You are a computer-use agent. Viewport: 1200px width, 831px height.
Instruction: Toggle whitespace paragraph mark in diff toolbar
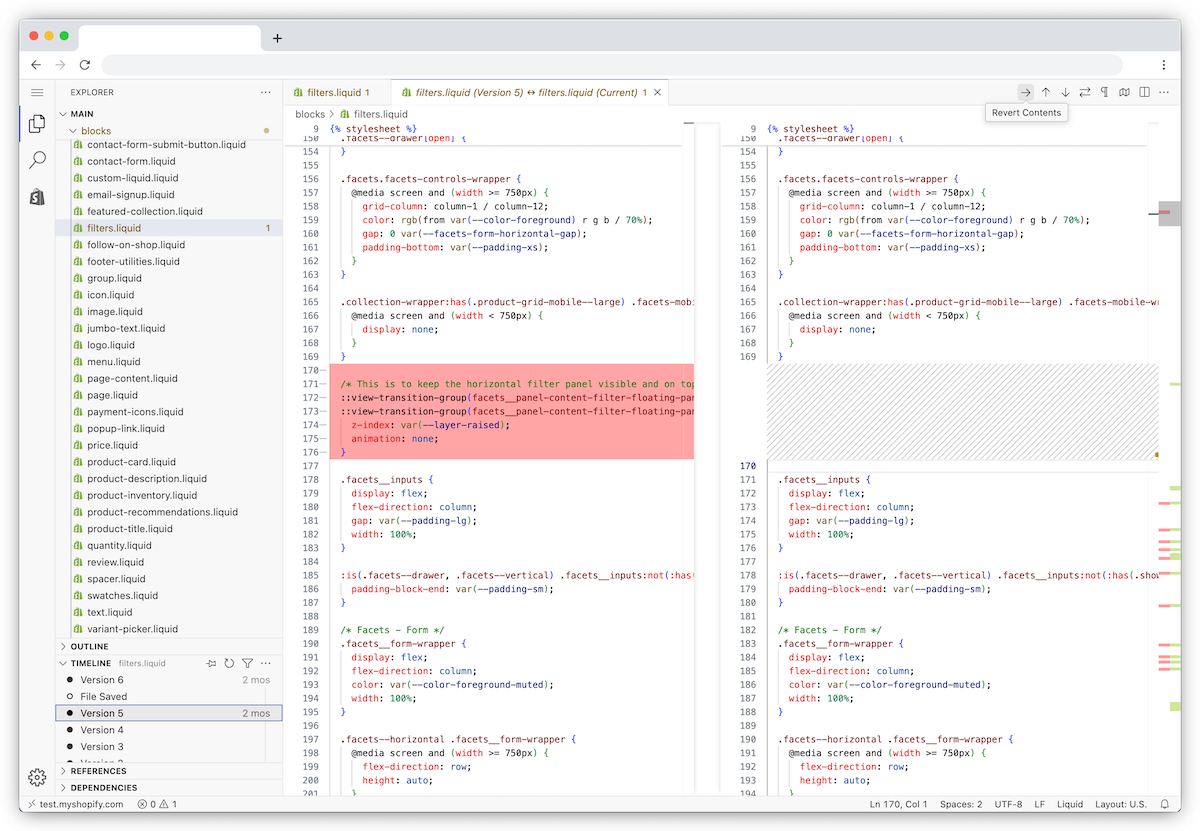click(1105, 92)
